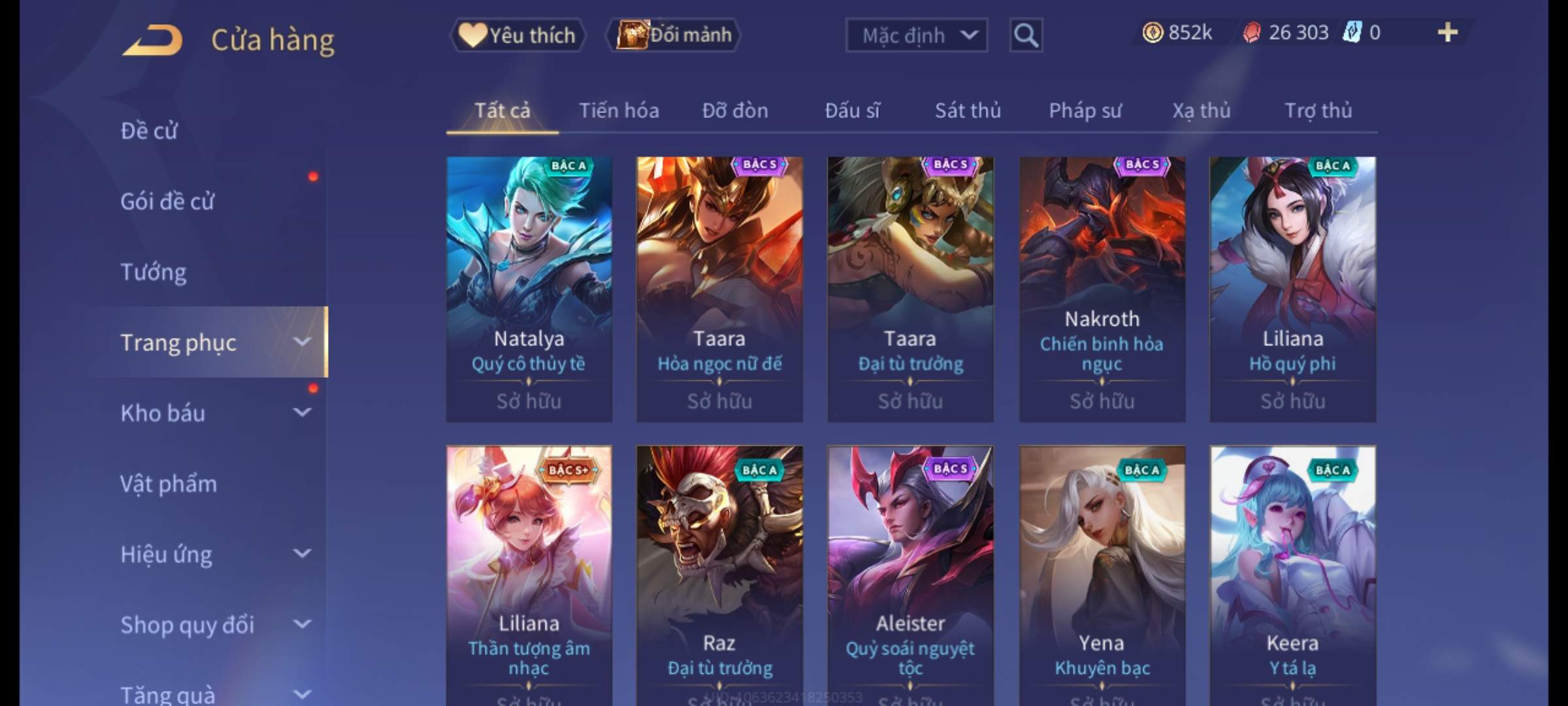Tap the blue voucher balance icon
Viewport: 1568px width, 706px height.
click(x=1352, y=33)
